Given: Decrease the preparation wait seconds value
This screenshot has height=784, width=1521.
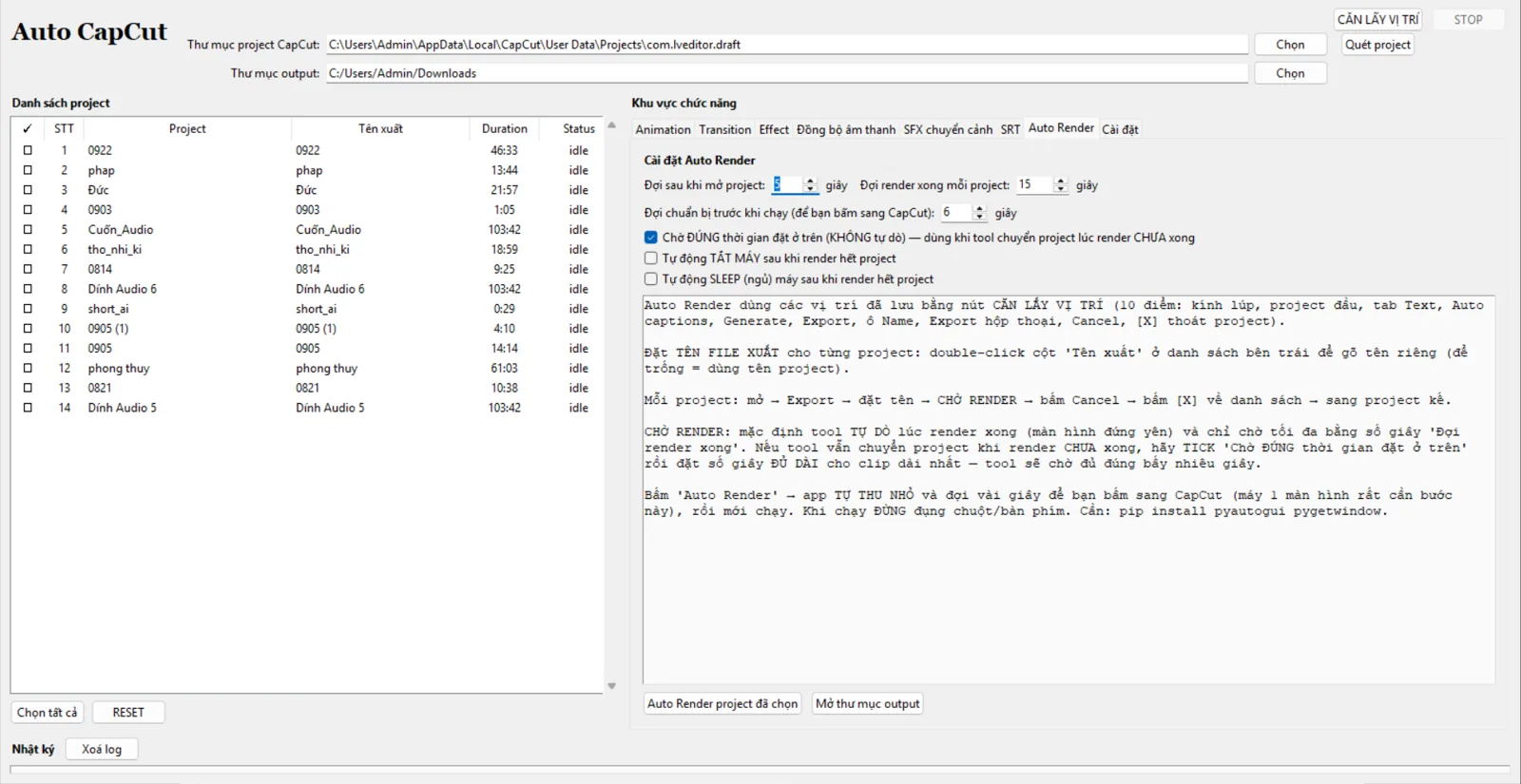Looking at the screenshot, I should click(x=979, y=217).
